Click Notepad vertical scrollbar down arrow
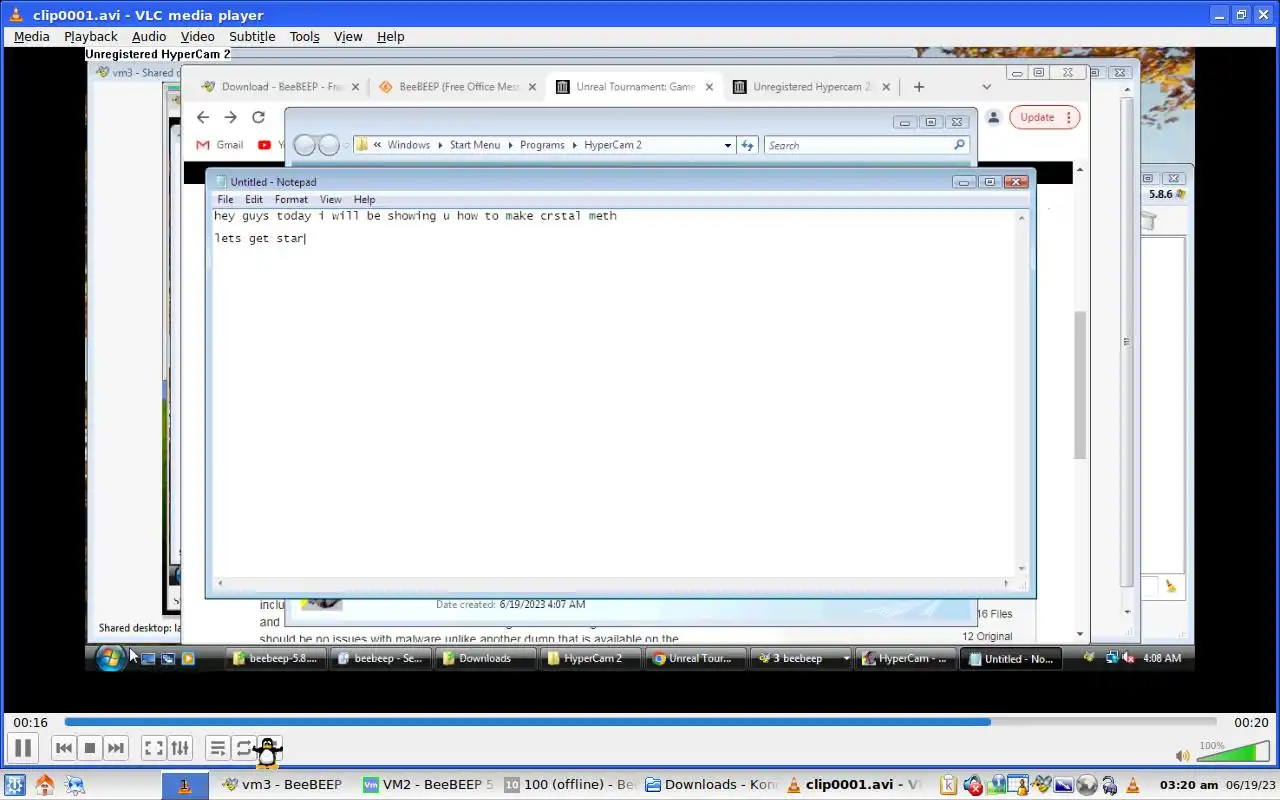 [1022, 568]
